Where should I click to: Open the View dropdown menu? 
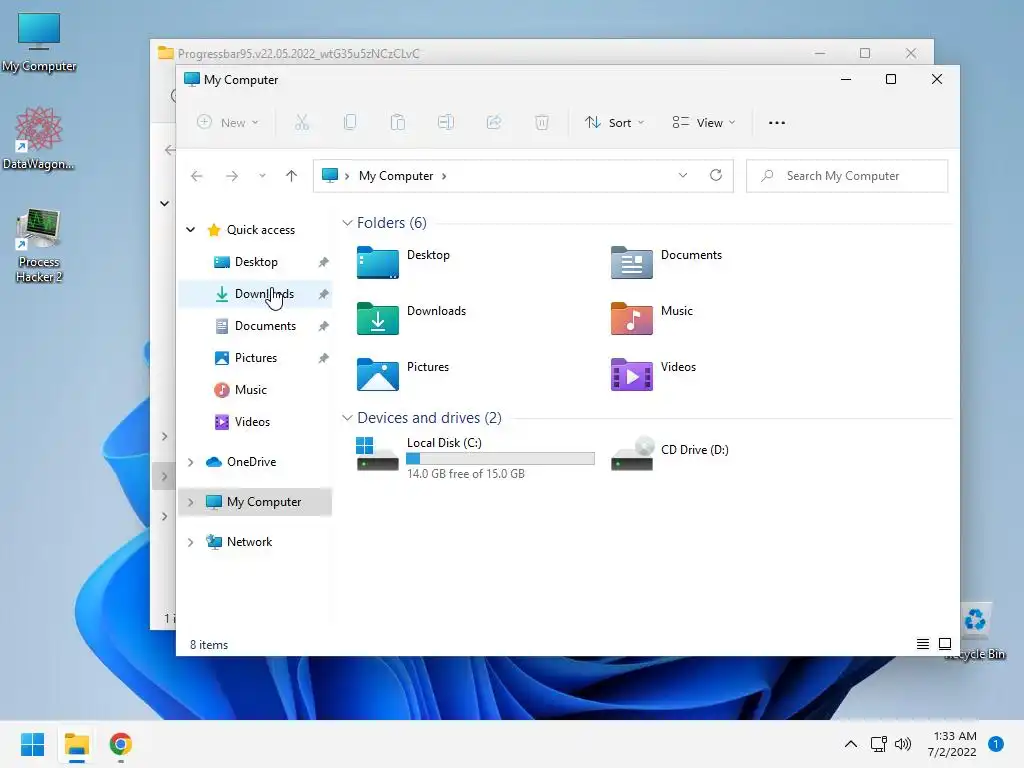point(704,122)
